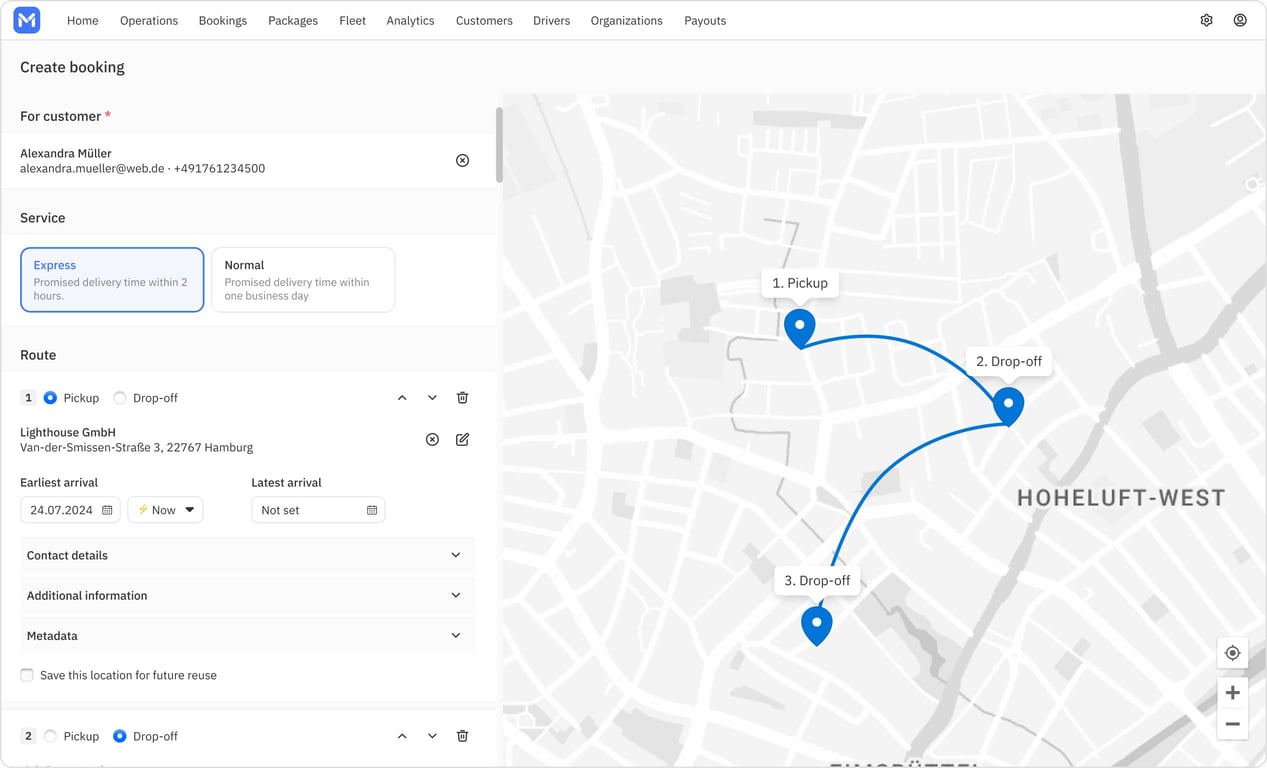This screenshot has width=1267, height=768.
Task: Zoom in on the map
Action: tap(1232, 693)
